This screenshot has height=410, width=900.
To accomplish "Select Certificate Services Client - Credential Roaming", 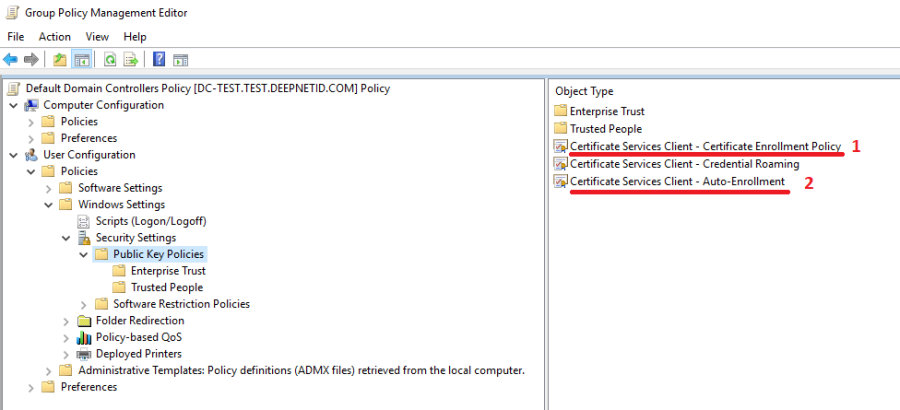I will [x=684, y=163].
